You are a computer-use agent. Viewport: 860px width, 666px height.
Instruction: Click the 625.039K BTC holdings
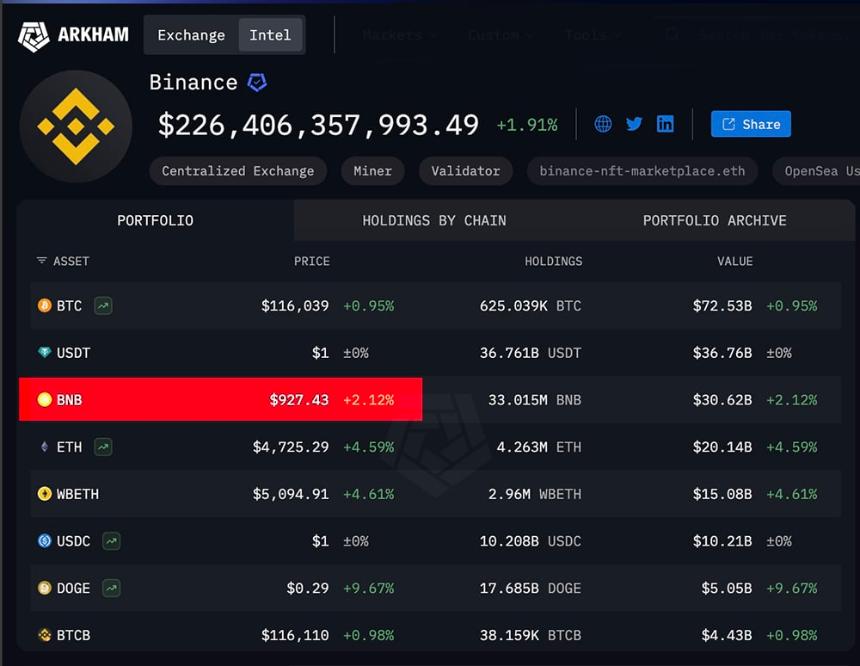tap(530, 306)
